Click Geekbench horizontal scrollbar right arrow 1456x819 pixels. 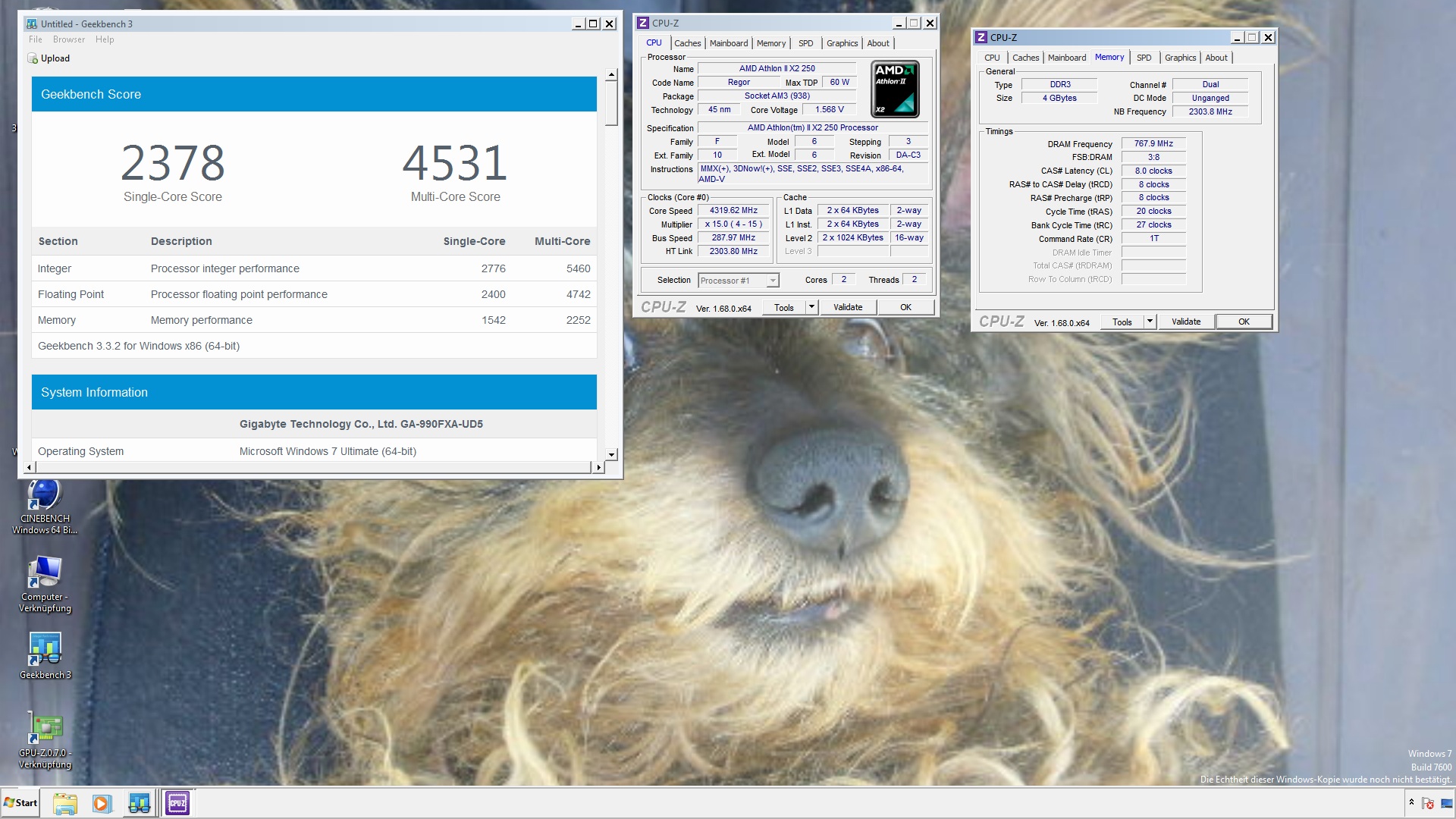pyautogui.click(x=598, y=467)
